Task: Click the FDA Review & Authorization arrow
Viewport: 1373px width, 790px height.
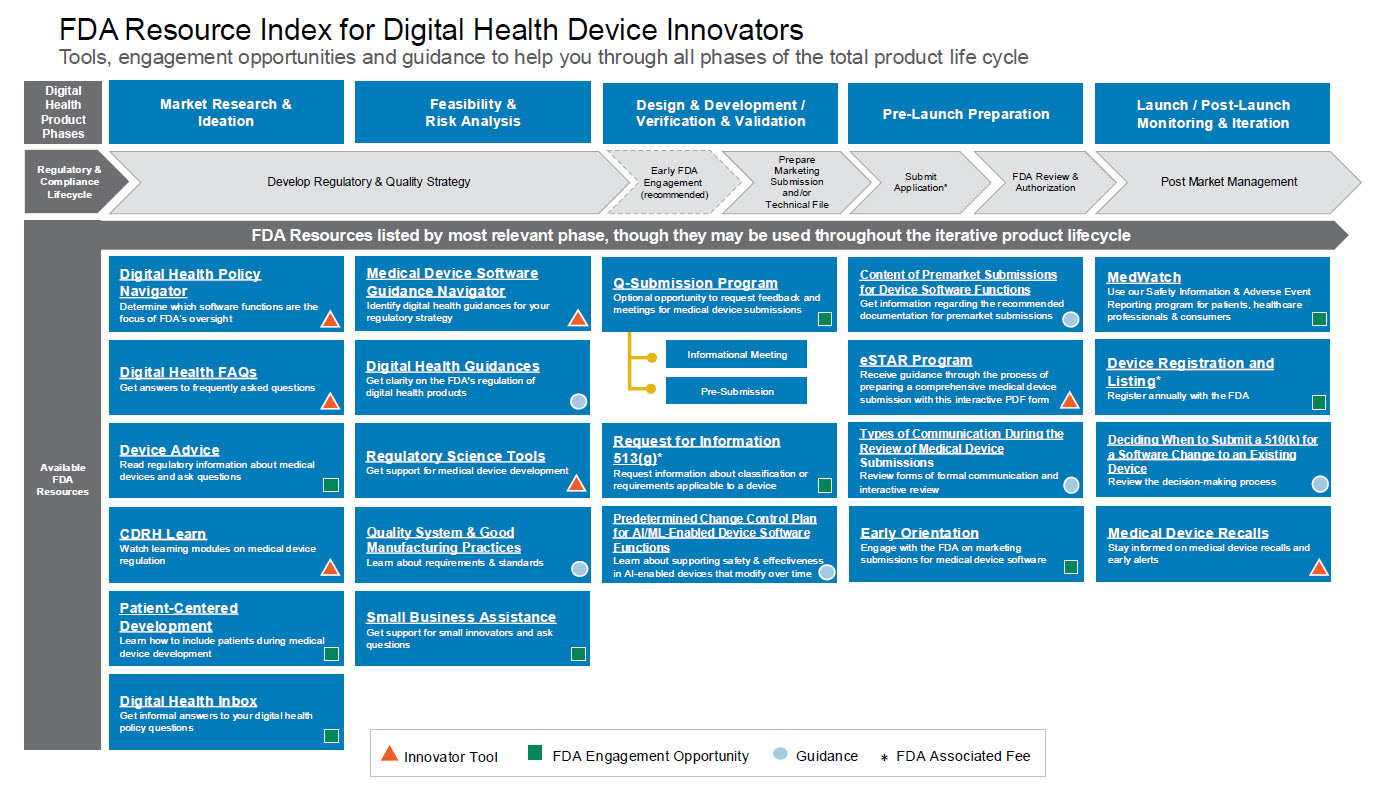Action: tap(1045, 182)
